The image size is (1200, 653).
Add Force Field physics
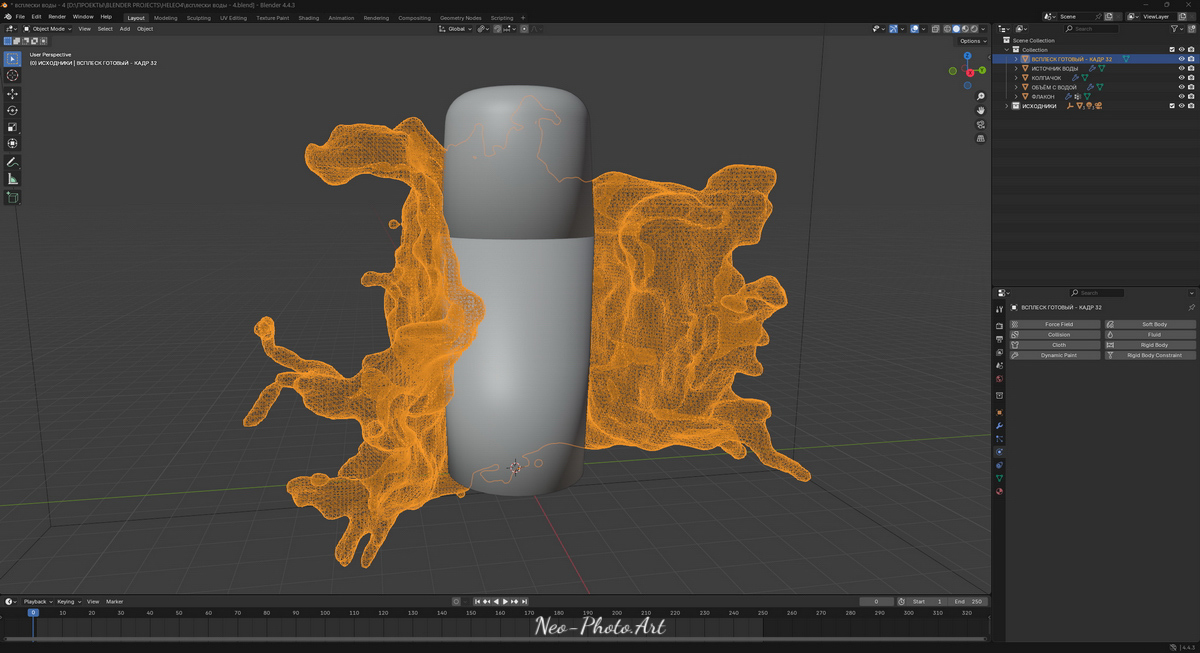[1055, 324]
